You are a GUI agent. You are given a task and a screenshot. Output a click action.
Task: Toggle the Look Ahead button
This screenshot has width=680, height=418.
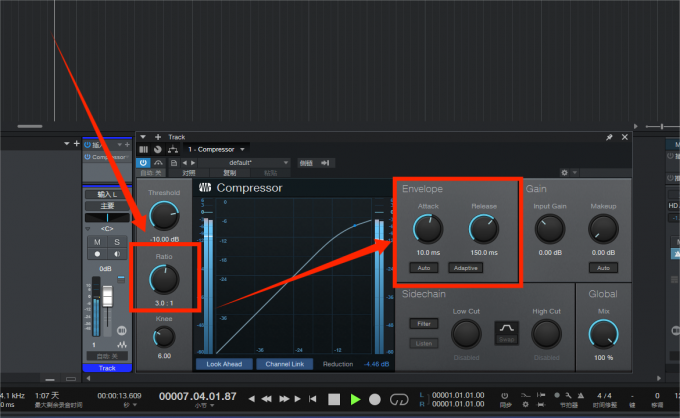(x=224, y=364)
